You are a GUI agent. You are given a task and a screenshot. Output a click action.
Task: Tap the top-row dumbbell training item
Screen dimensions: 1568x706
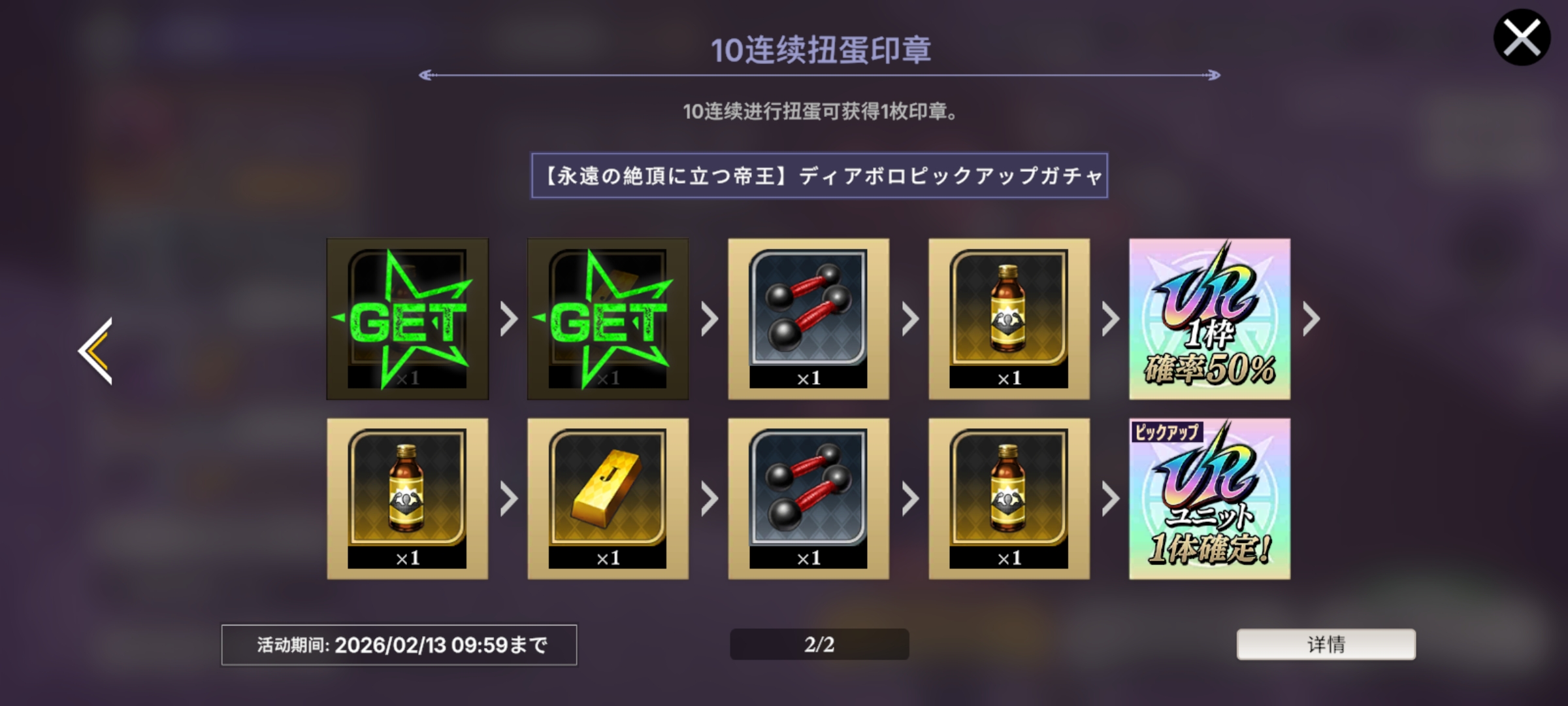(x=809, y=319)
